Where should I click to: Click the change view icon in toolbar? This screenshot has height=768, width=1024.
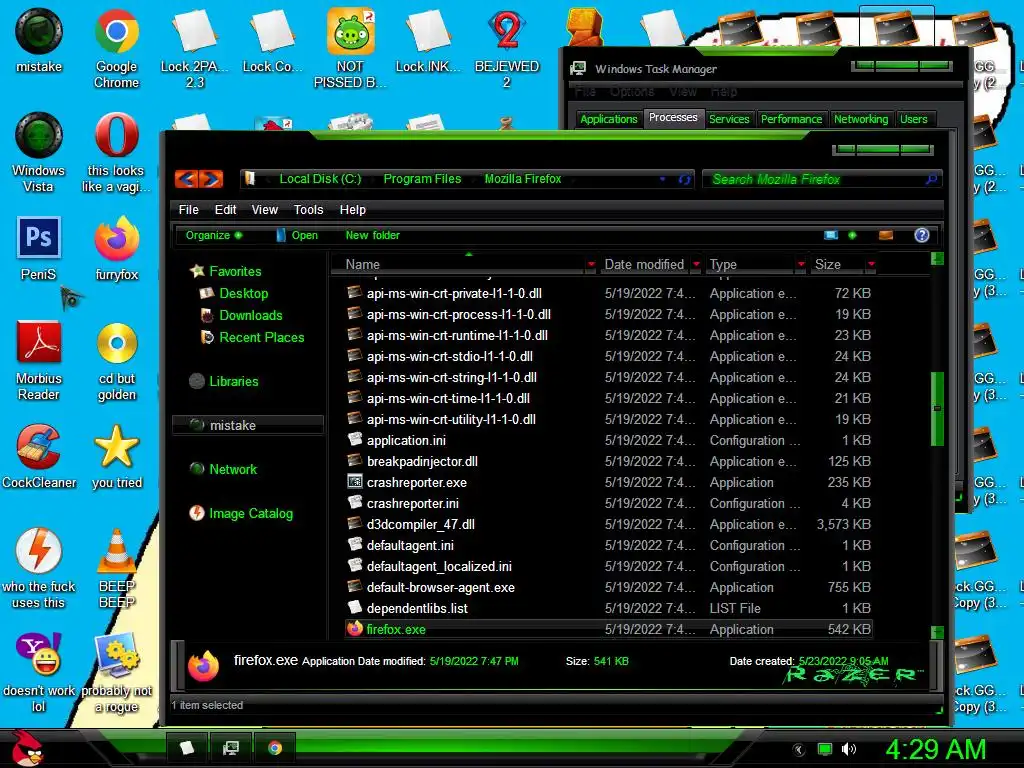831,235
